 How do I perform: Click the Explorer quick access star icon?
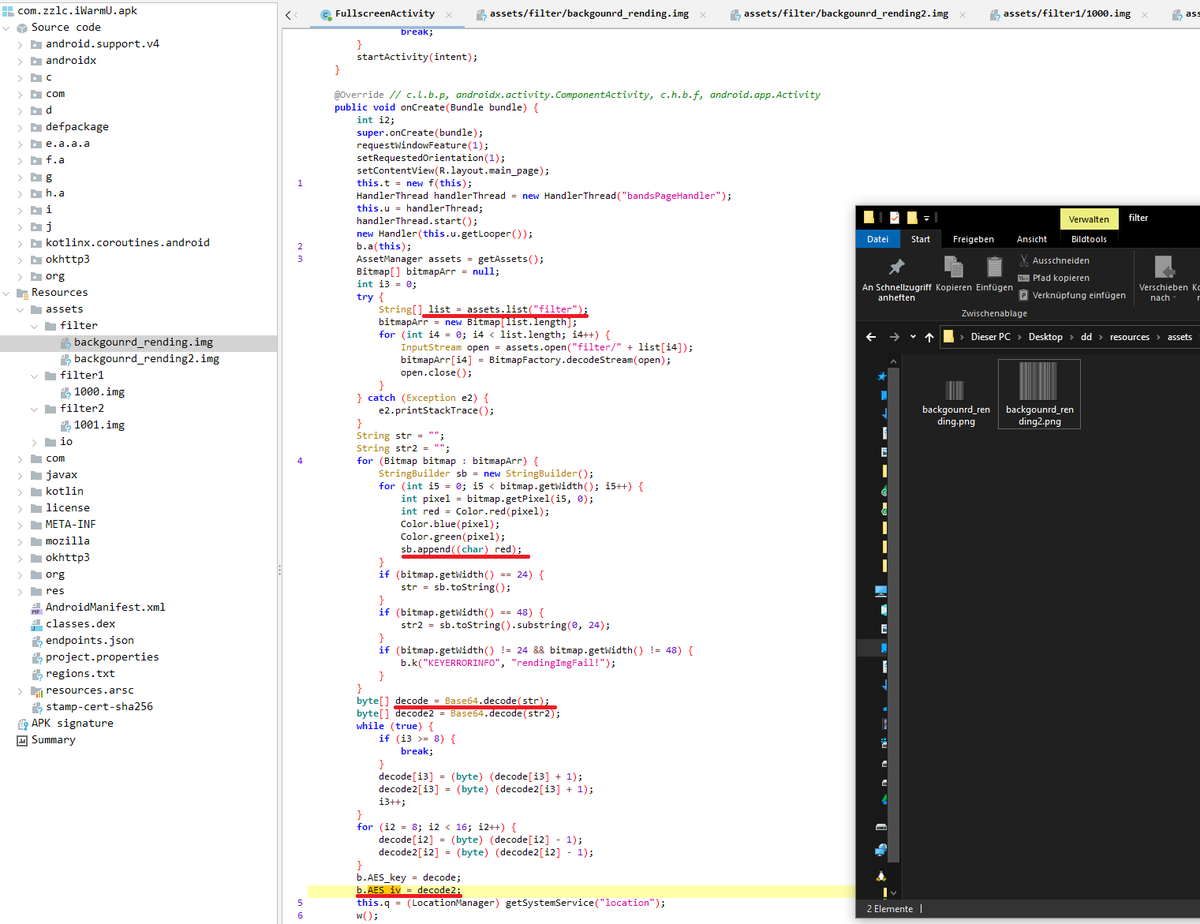[881, 376]
